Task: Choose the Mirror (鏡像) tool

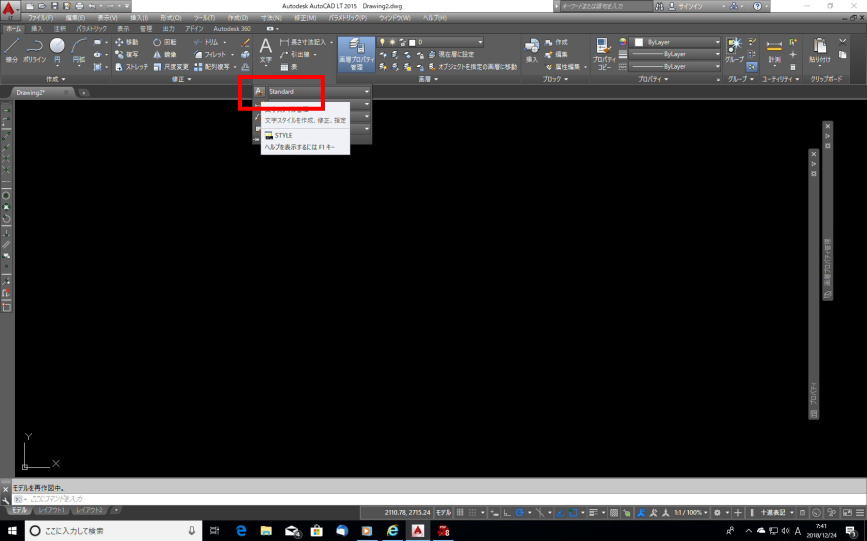Action: (165, 54)
